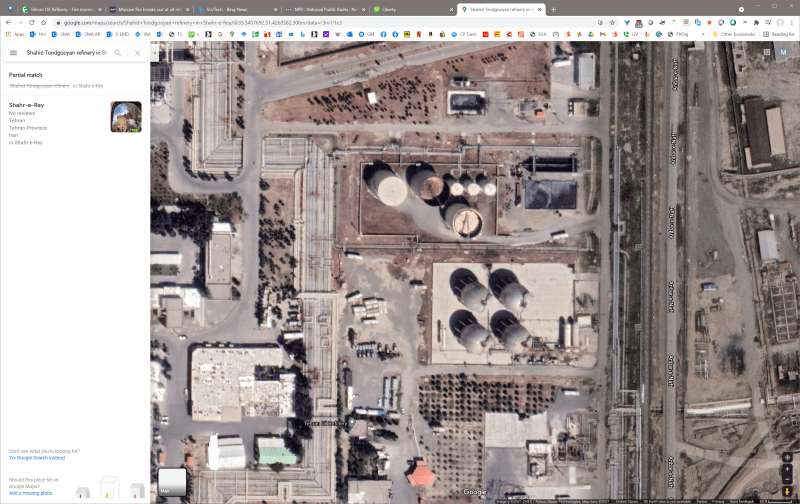Open the GV bookmark

click(630, 34)
